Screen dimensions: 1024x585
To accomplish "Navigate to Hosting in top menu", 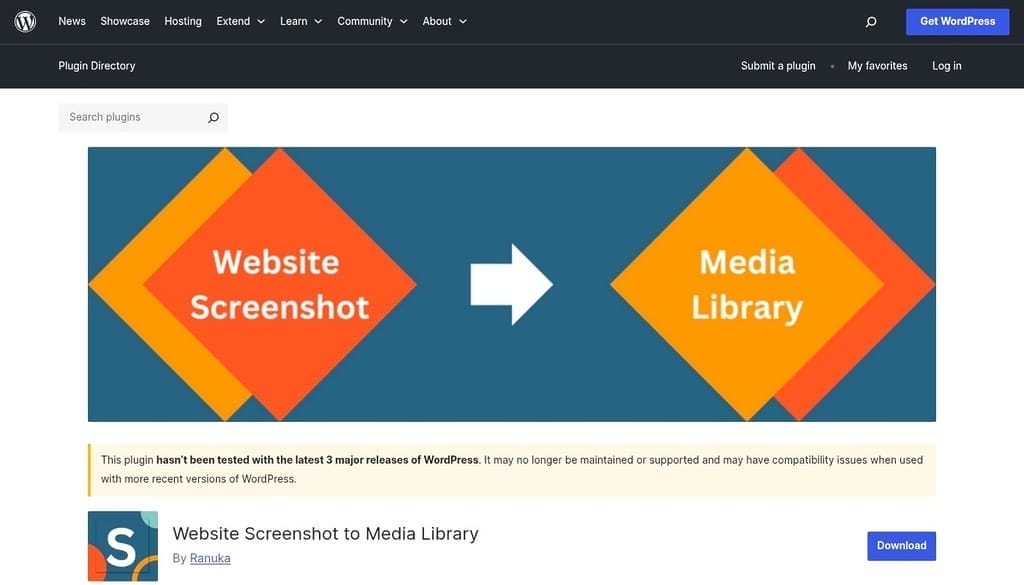I will (183, 21).
